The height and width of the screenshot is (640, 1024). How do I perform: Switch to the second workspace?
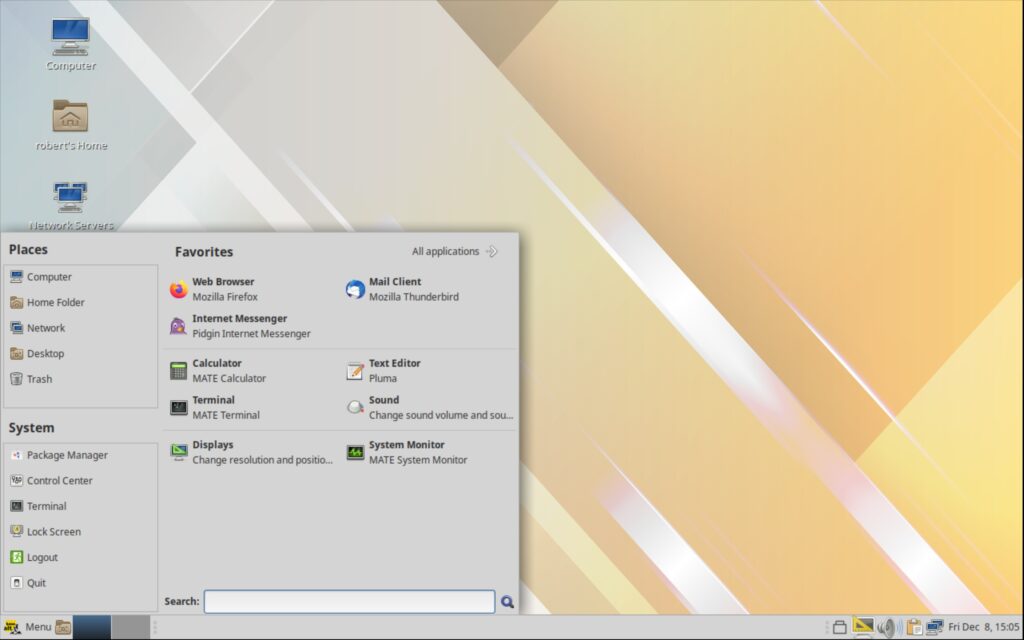pos(131,627)
